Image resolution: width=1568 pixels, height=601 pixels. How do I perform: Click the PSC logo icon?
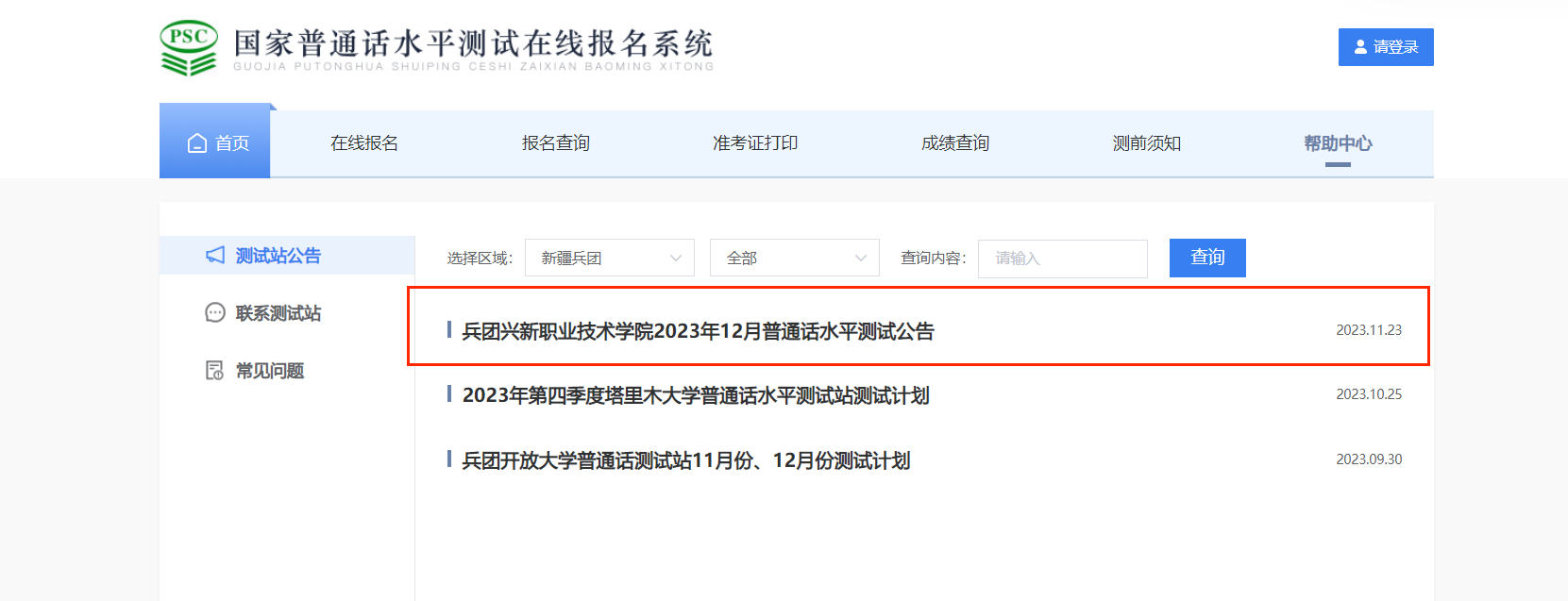(x=189, y=48)
